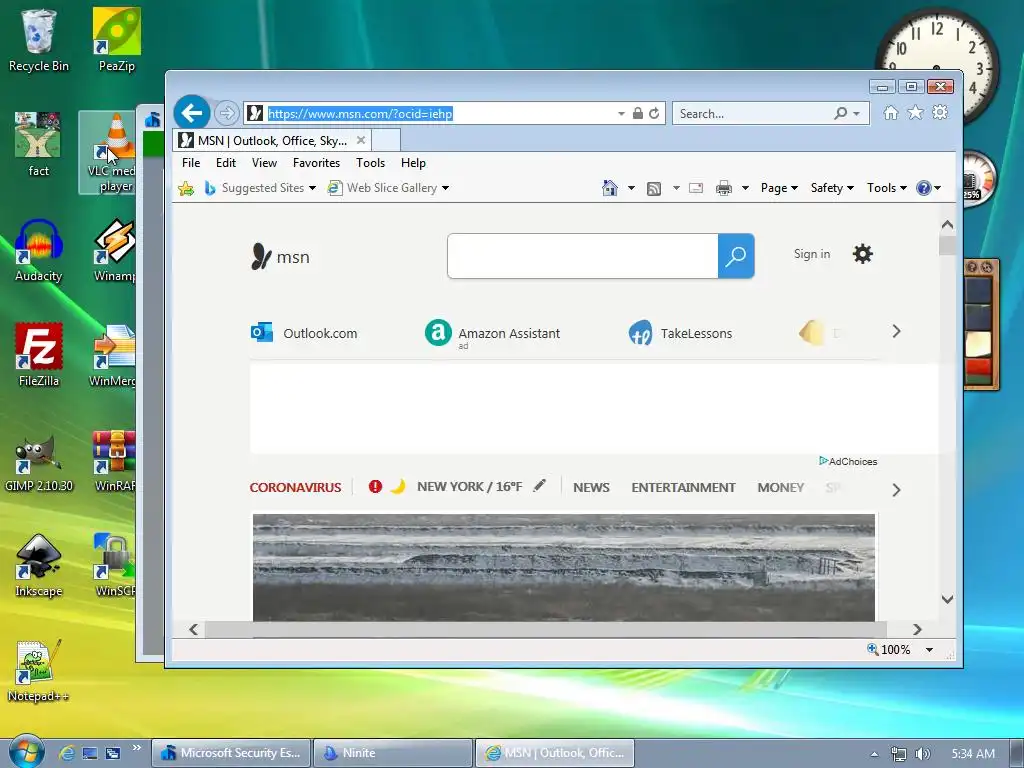
Task: Click the Windows Start orb
Action: 26,751
